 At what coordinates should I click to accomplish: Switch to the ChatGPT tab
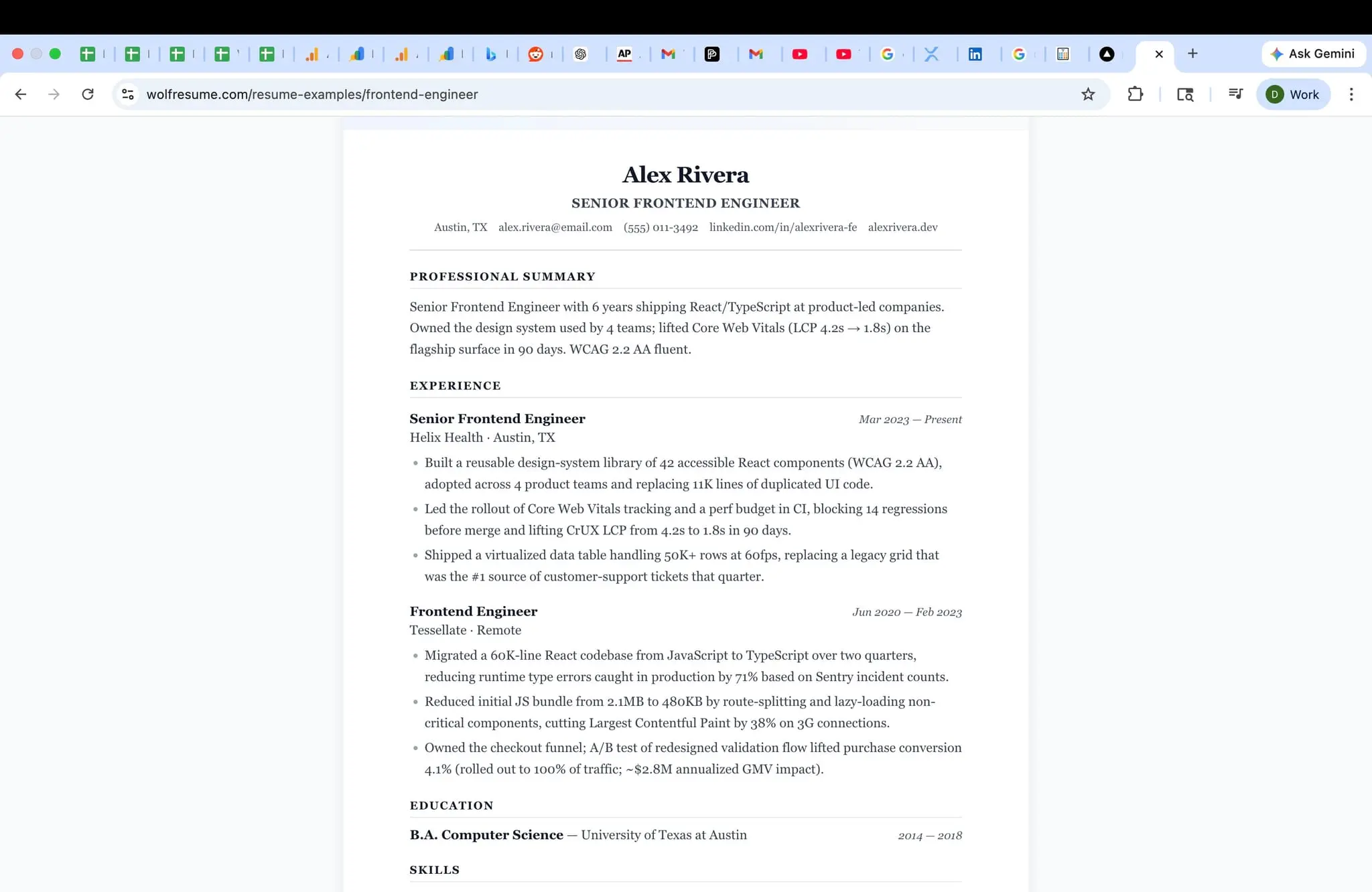pos(580,54)
